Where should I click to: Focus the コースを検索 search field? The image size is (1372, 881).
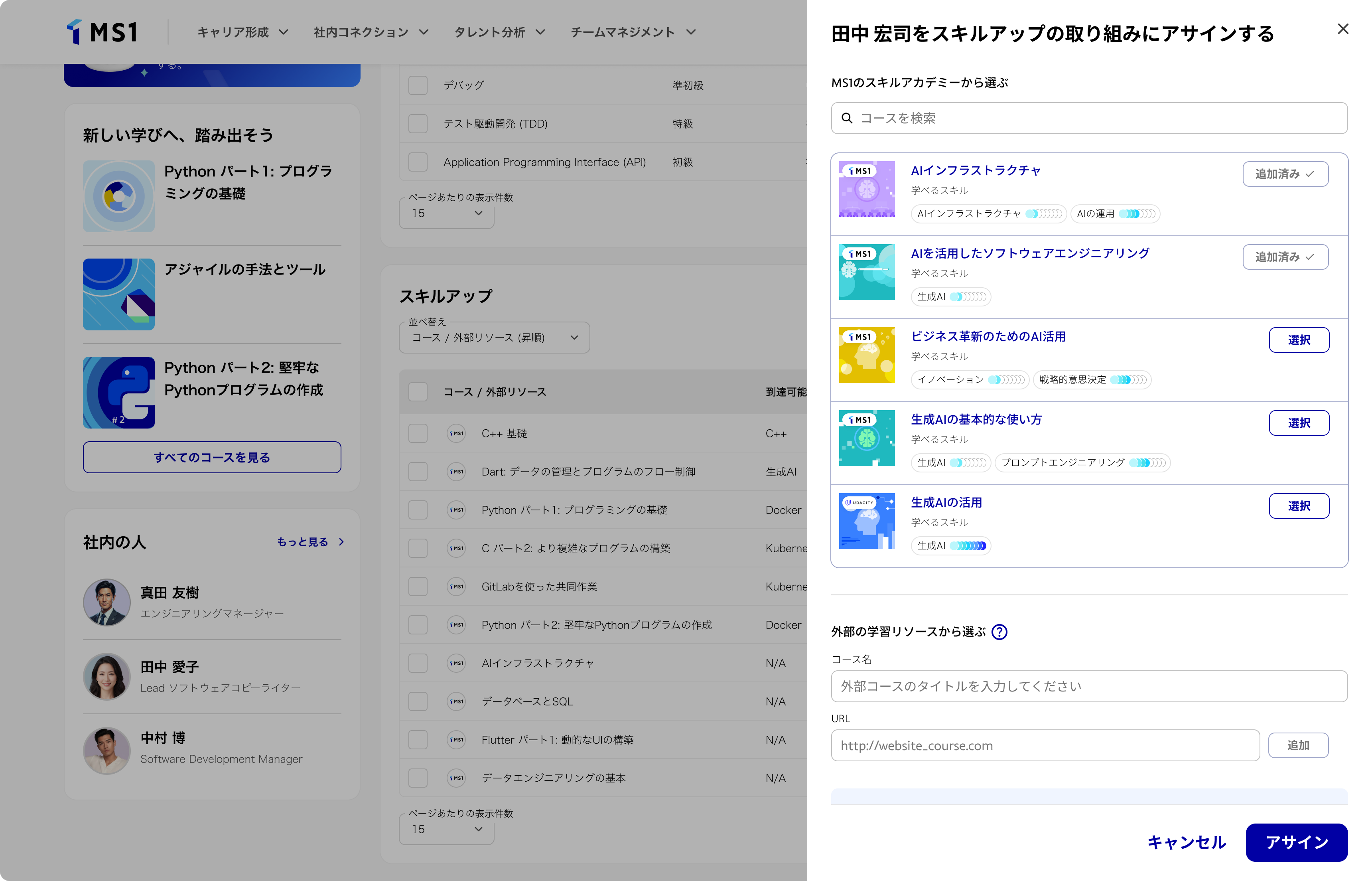[1089, 119]
